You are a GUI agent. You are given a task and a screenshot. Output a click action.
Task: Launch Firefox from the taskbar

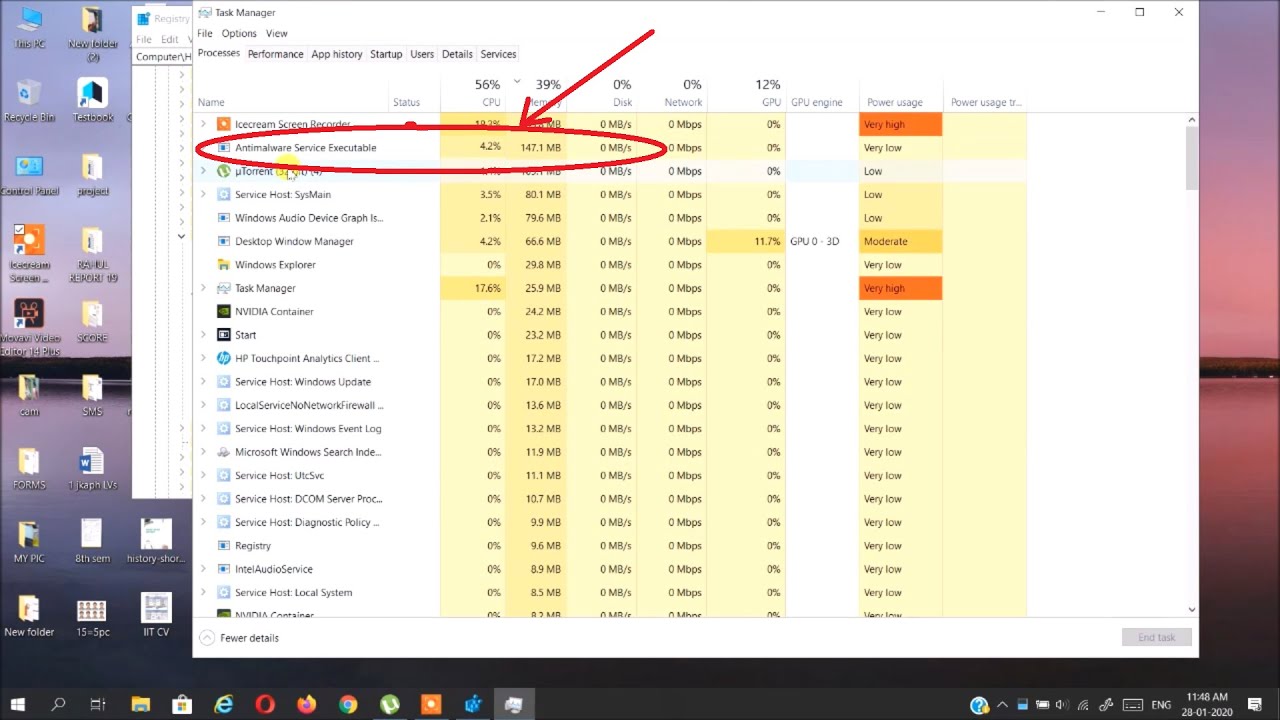(307, 705)
